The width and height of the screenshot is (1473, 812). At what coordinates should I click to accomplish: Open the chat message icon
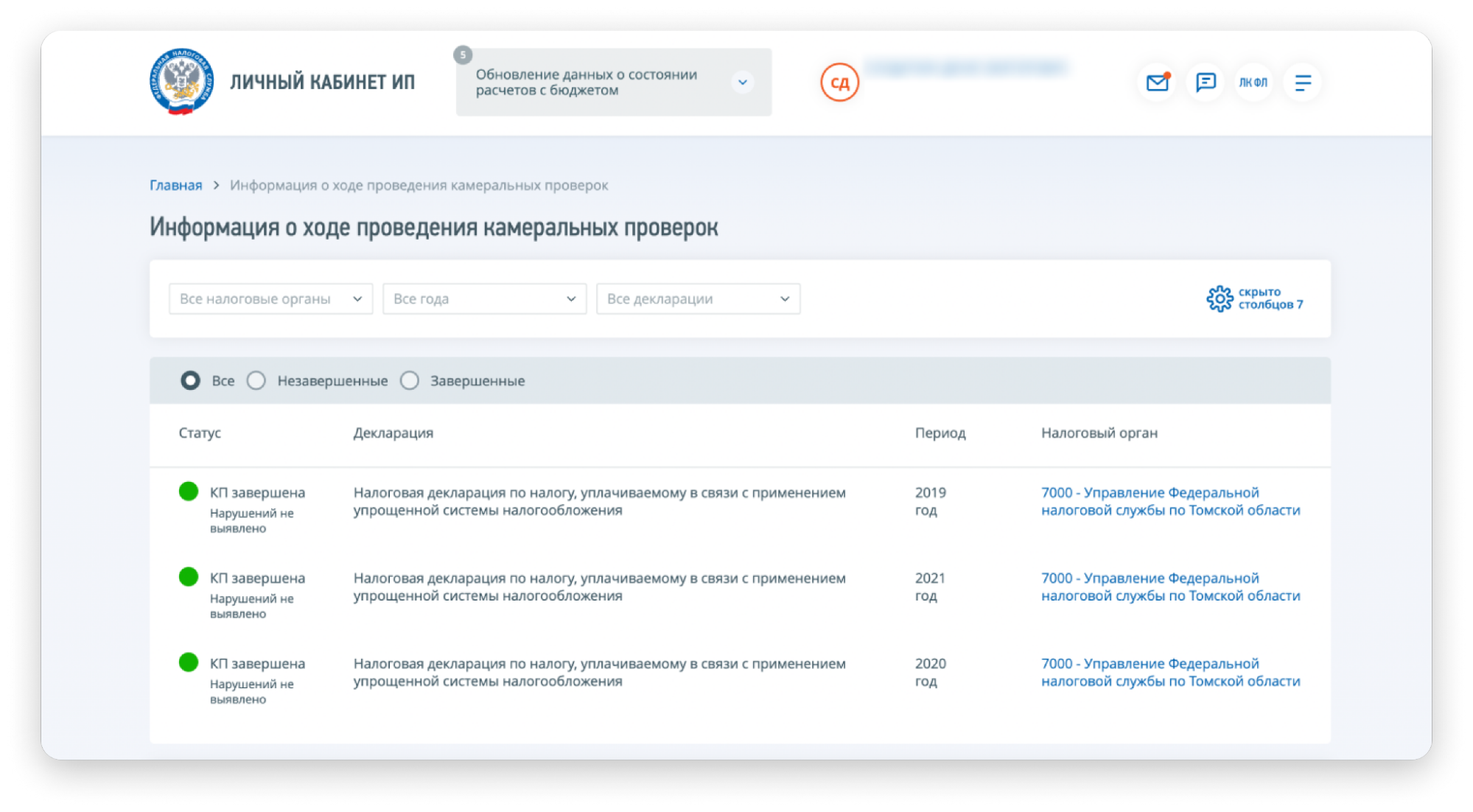1206,82
